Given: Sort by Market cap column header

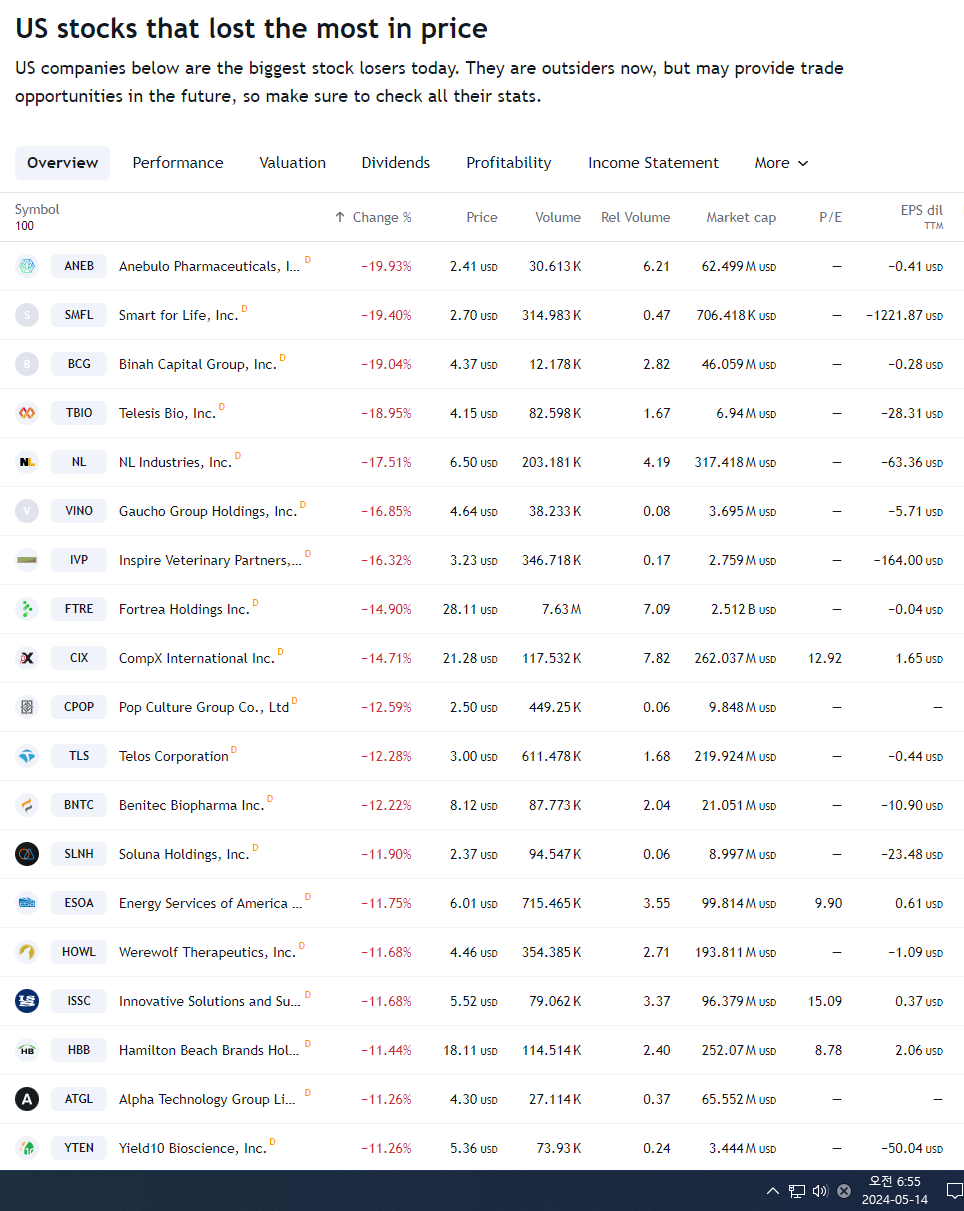Looking at the screenshot, I should coord(741,217).
